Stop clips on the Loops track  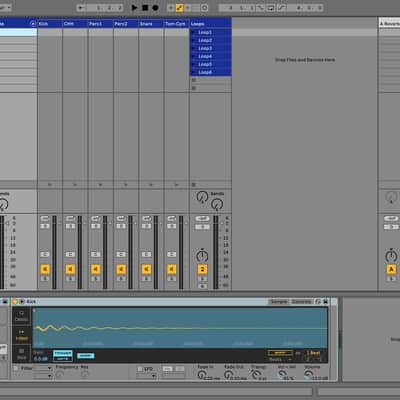coord(194,184)
